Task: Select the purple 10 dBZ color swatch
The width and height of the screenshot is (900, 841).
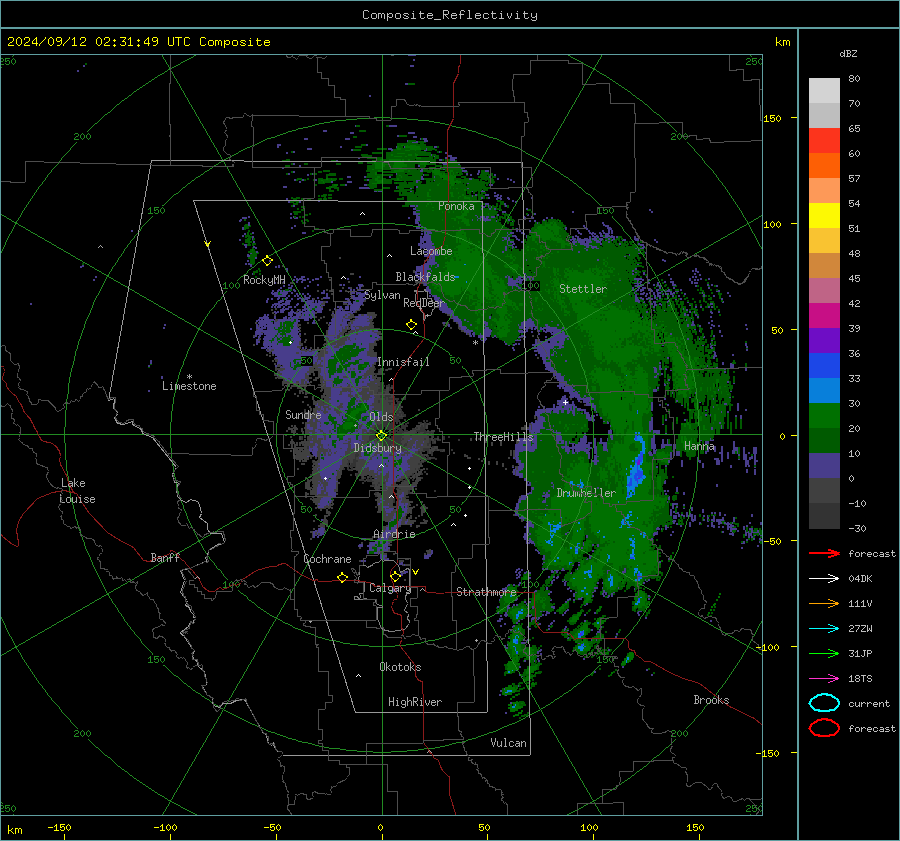Action: tap(824, 465)
